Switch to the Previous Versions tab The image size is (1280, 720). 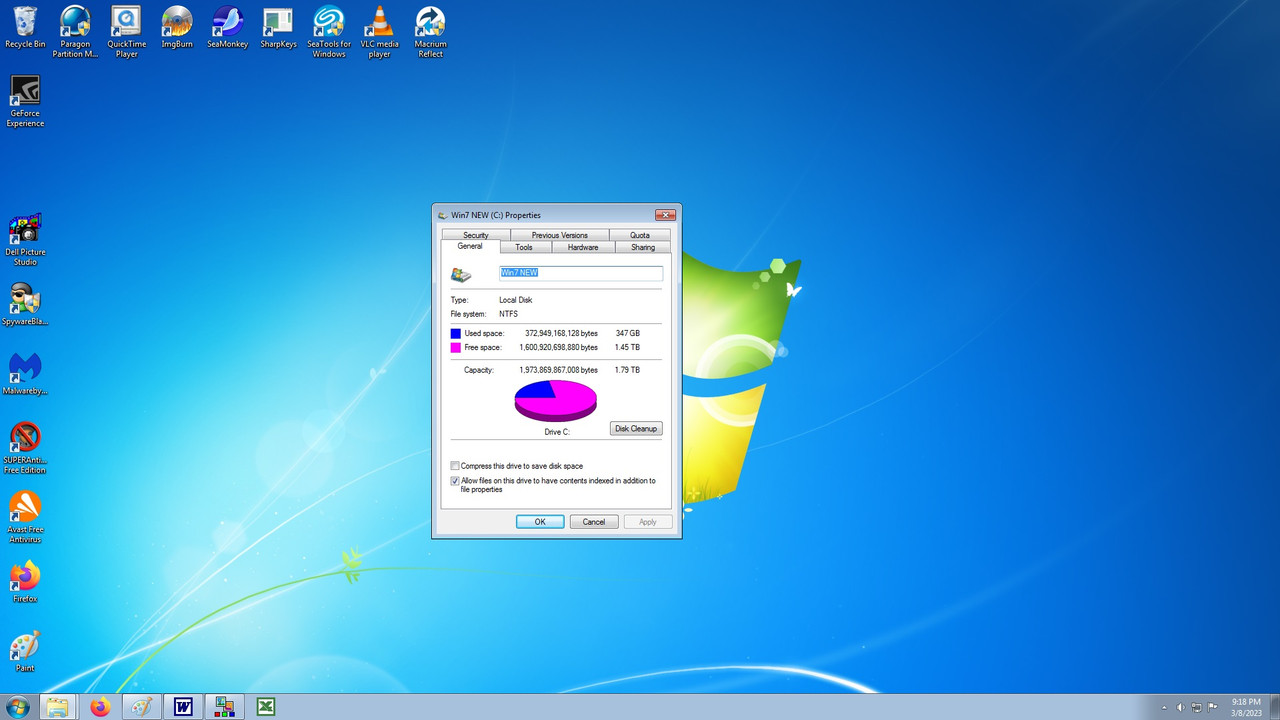tap(560, 235)
